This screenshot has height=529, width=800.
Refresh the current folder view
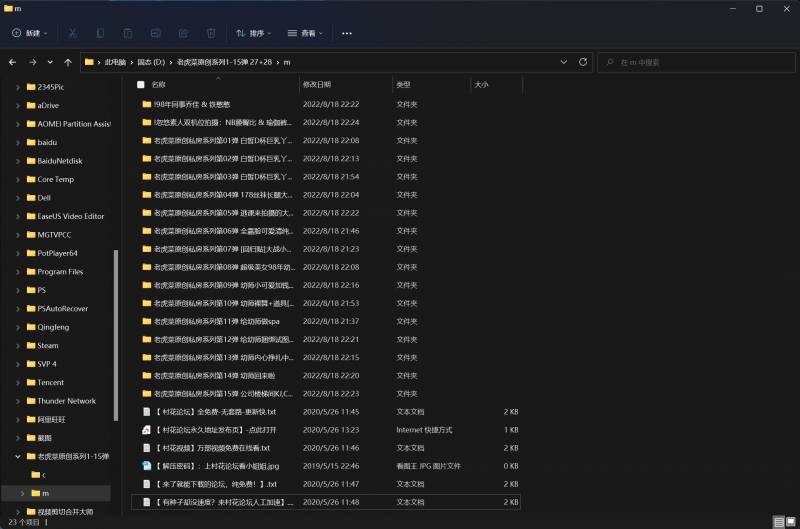[583, 62]
